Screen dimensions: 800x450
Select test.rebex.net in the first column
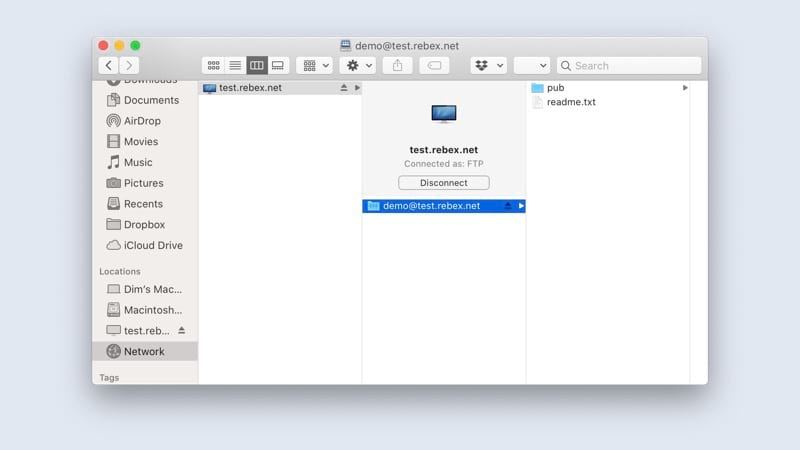coord(280,88)
